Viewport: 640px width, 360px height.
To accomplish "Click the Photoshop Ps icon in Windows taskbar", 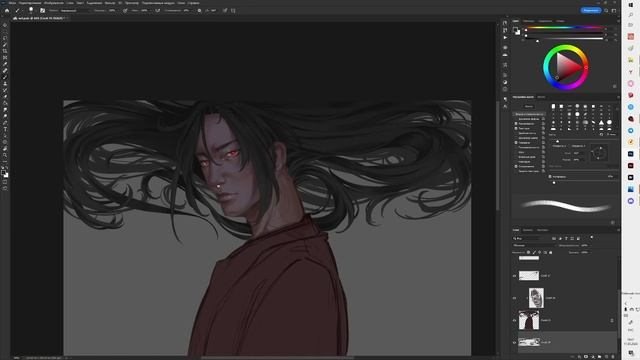I will [x=631, y=154].
